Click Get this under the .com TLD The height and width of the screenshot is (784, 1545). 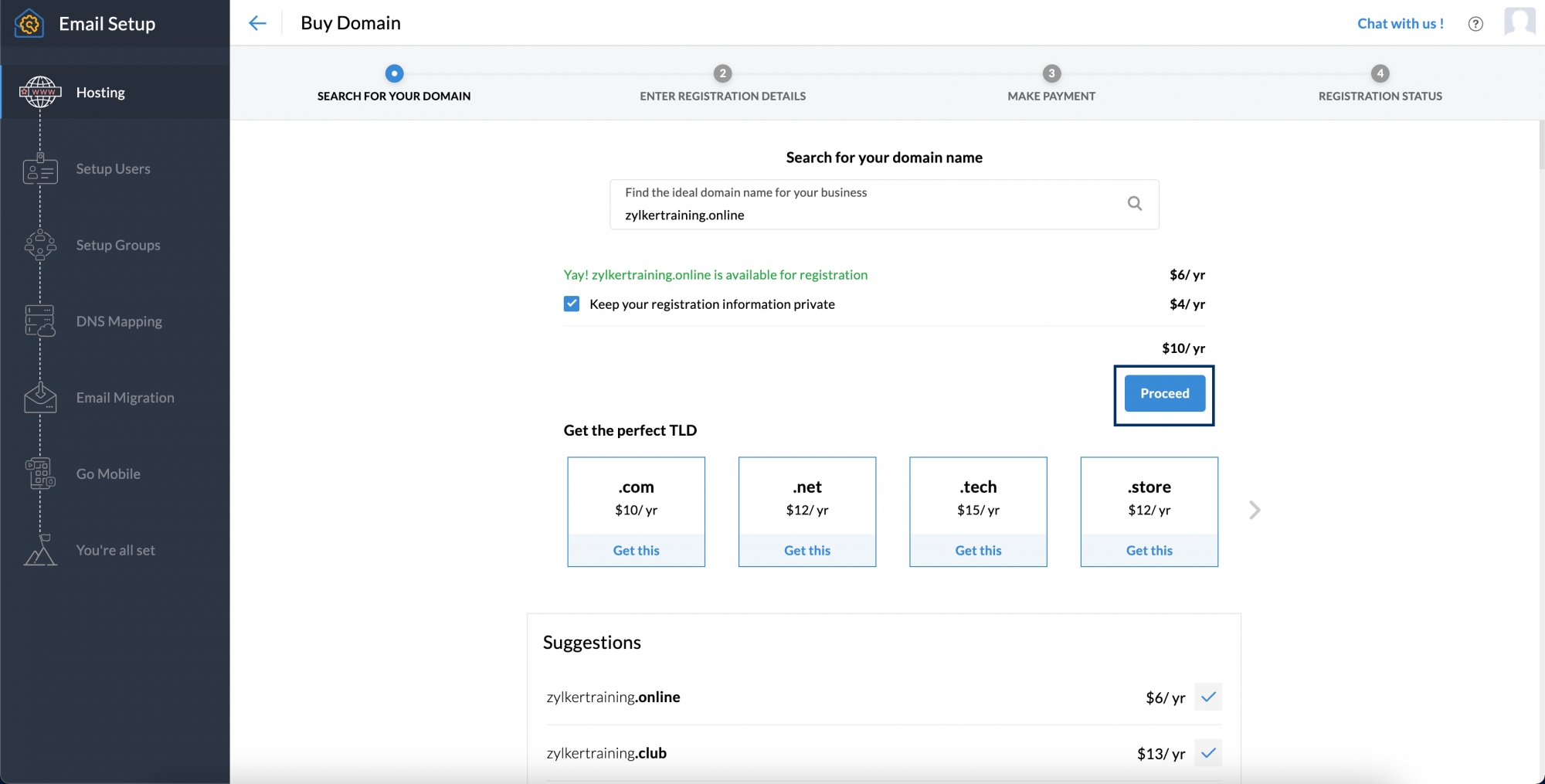click(x=636, y=550)
